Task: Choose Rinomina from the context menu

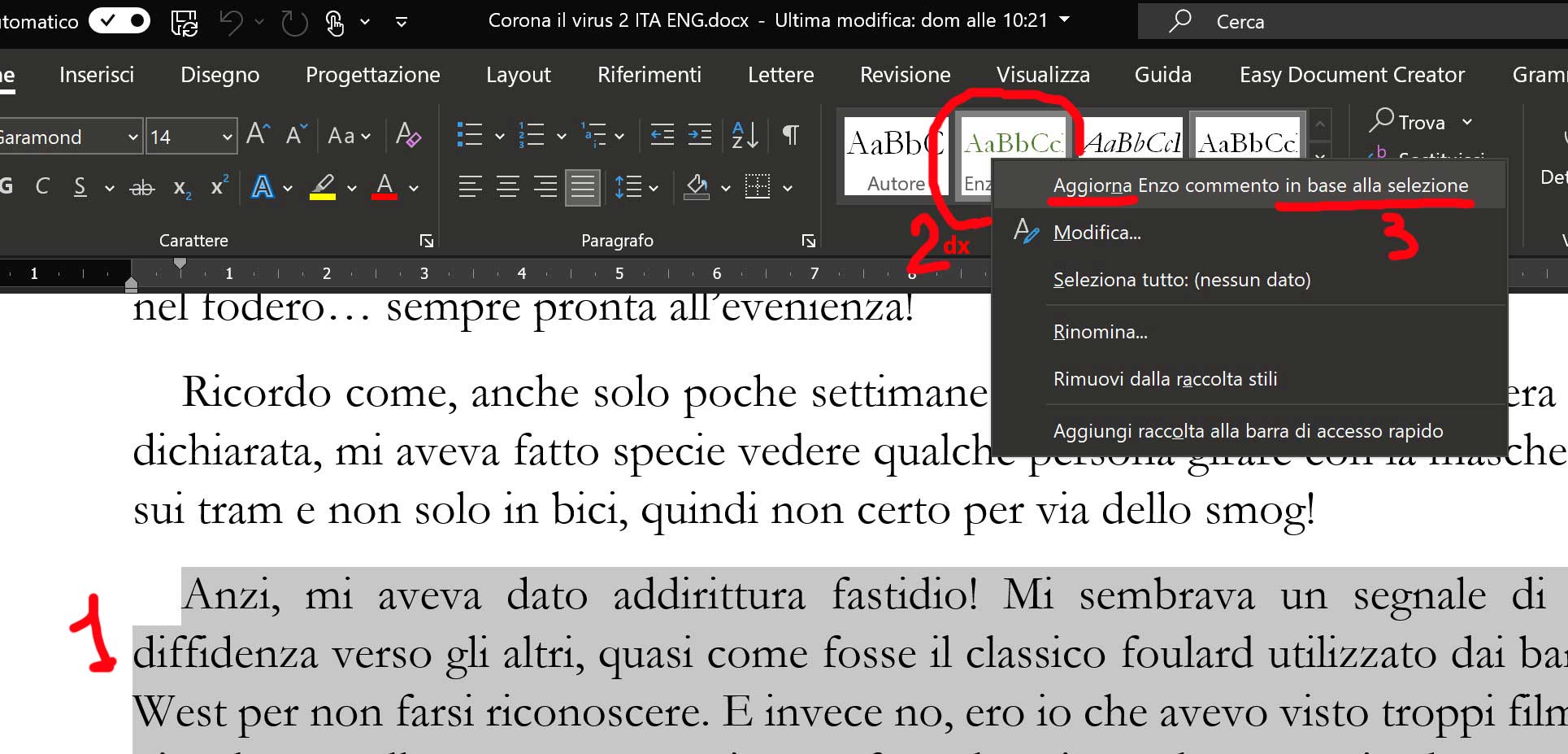Action: [1100, 332]
